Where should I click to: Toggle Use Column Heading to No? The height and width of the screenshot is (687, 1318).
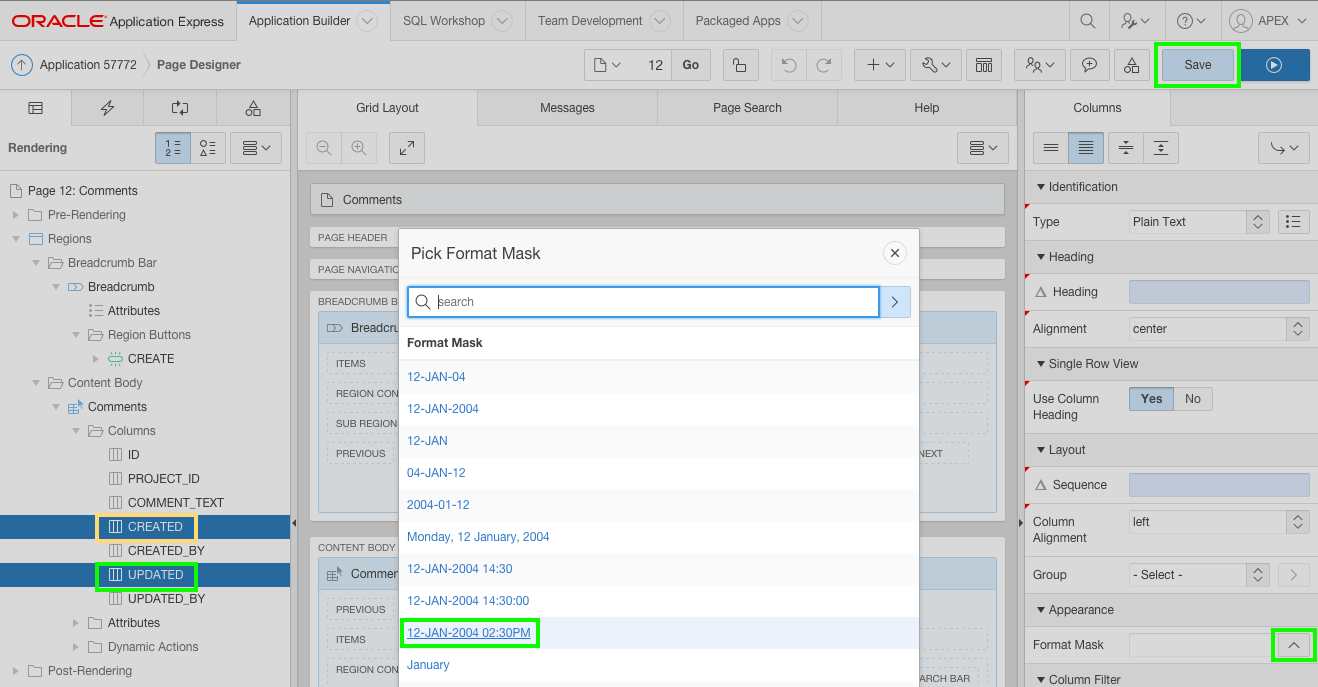[x=1192, y=398]
